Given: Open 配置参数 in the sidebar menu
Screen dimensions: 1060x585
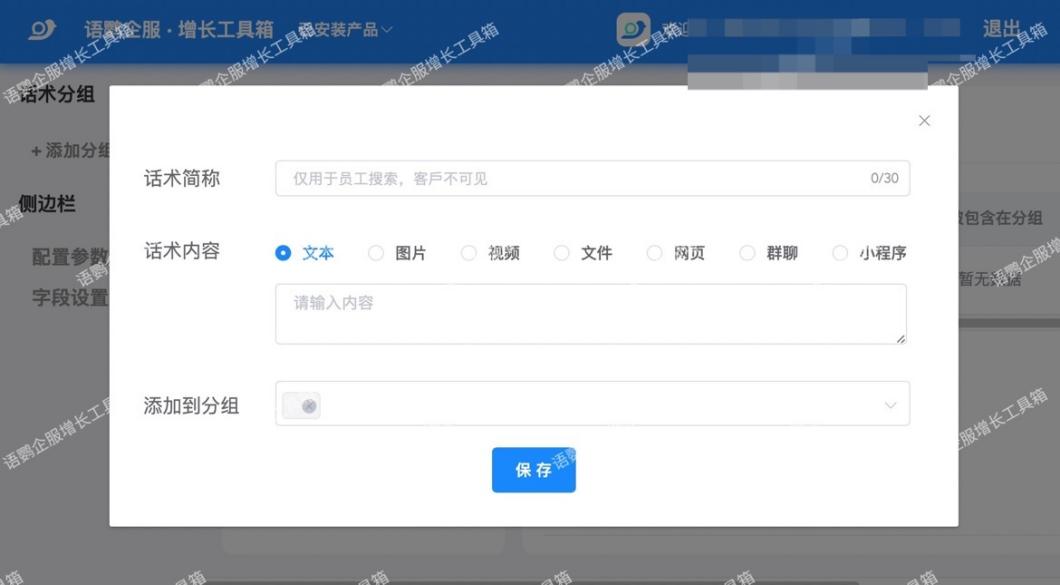Looking at the screenshot, I should [x=70, y=257].
